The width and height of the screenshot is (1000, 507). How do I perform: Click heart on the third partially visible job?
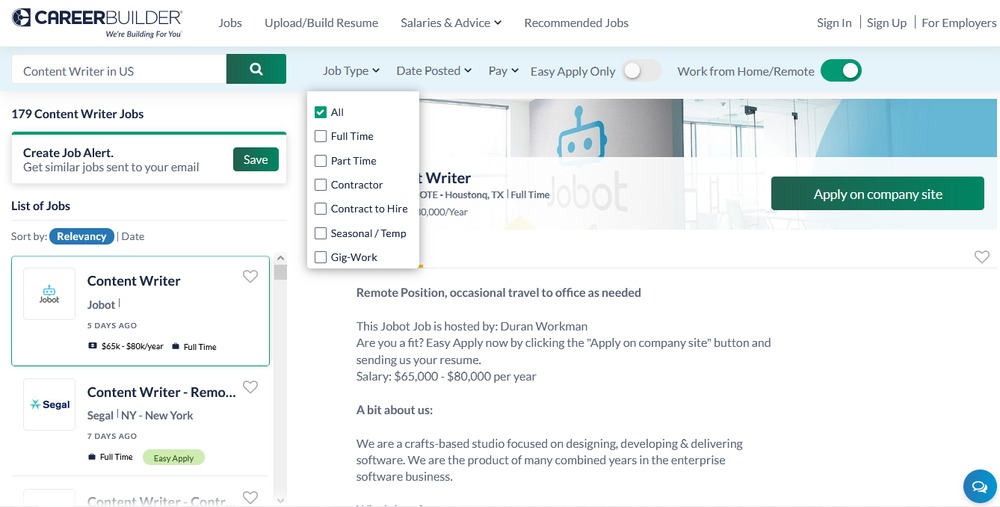(x=251, y=497)
